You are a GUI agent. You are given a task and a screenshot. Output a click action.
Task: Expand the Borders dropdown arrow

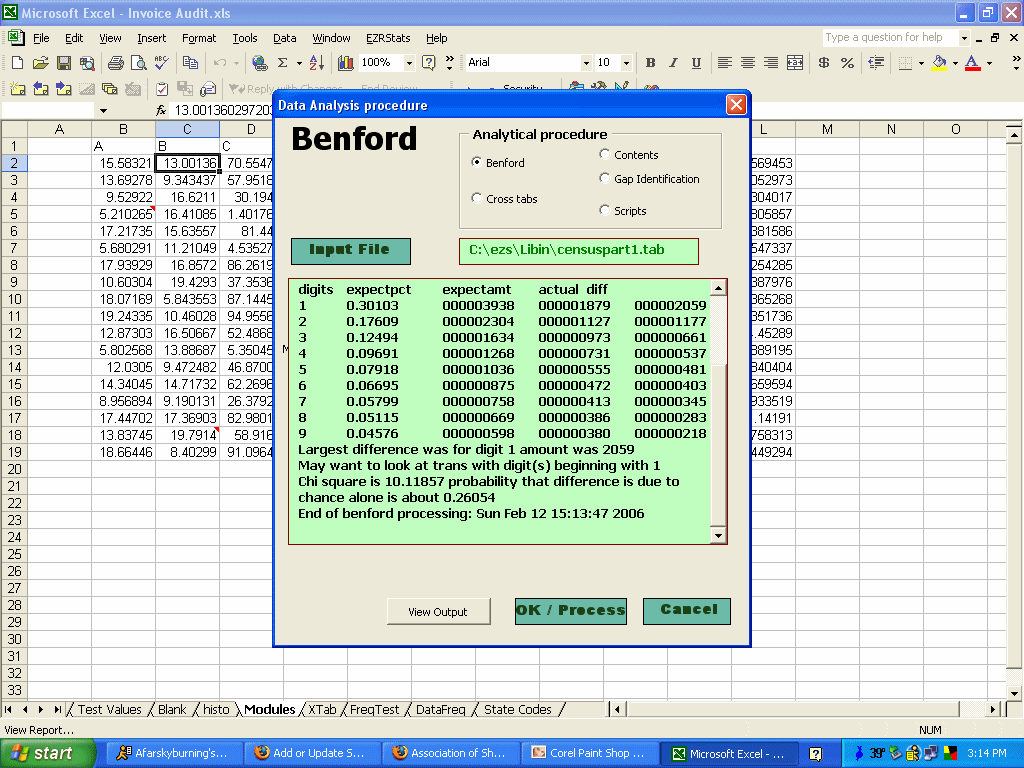click(921, 63)
